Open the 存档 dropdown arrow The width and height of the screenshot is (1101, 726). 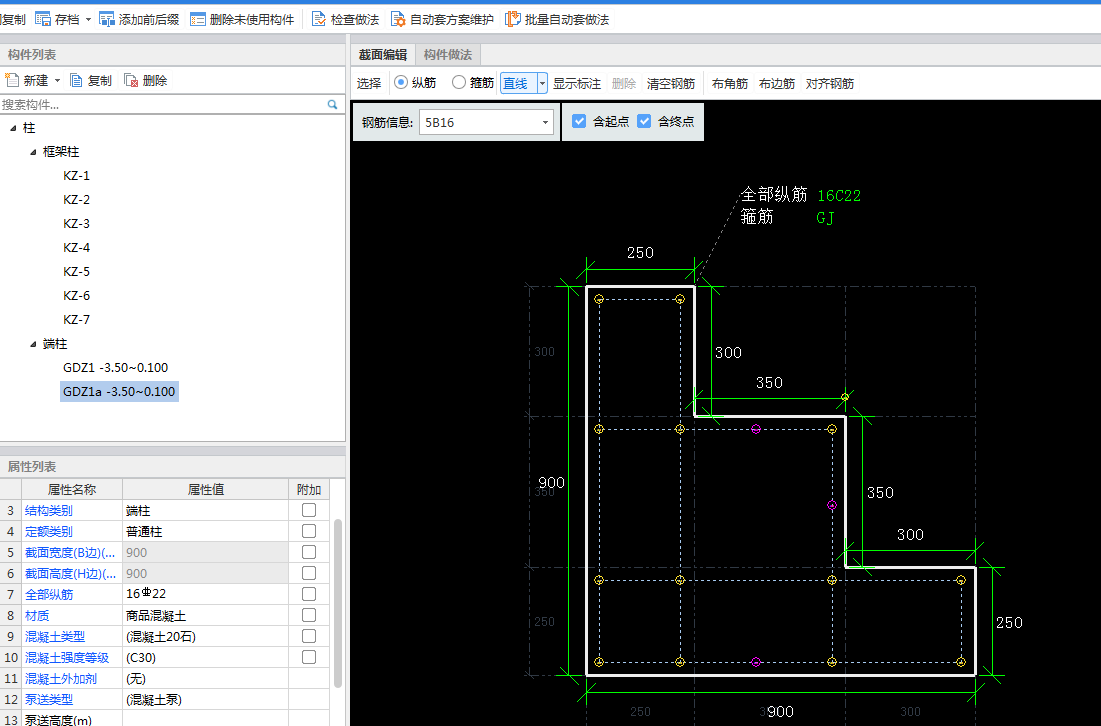coord(88,20)
